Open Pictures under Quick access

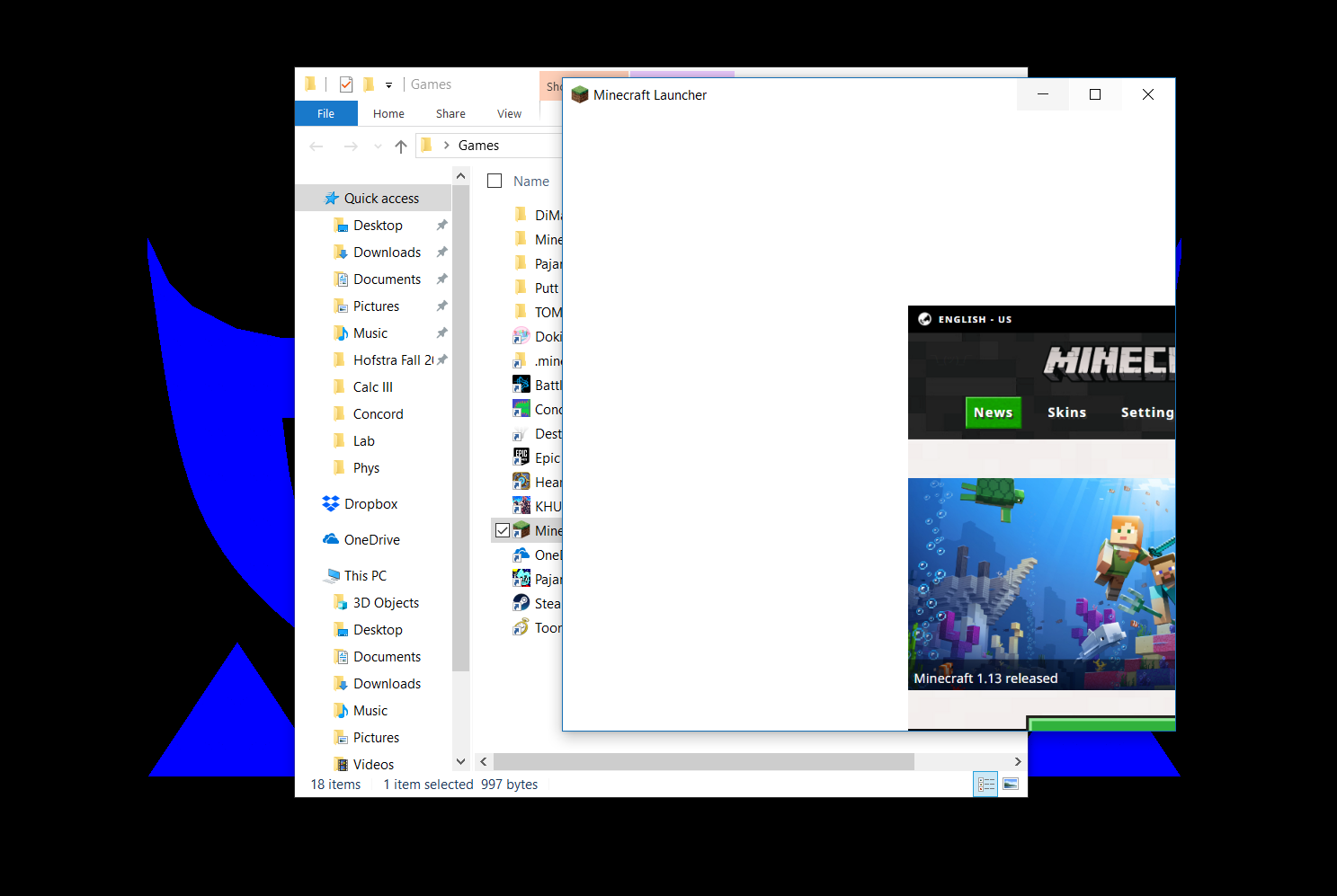click(376, 306)
